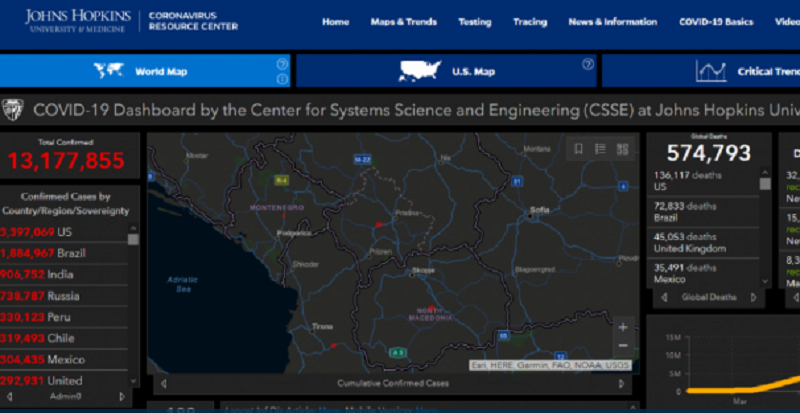Go to previous Global Deaths list page
This screenshot has width=800, height=413.
pyautogui.click(x=661, y=297)
